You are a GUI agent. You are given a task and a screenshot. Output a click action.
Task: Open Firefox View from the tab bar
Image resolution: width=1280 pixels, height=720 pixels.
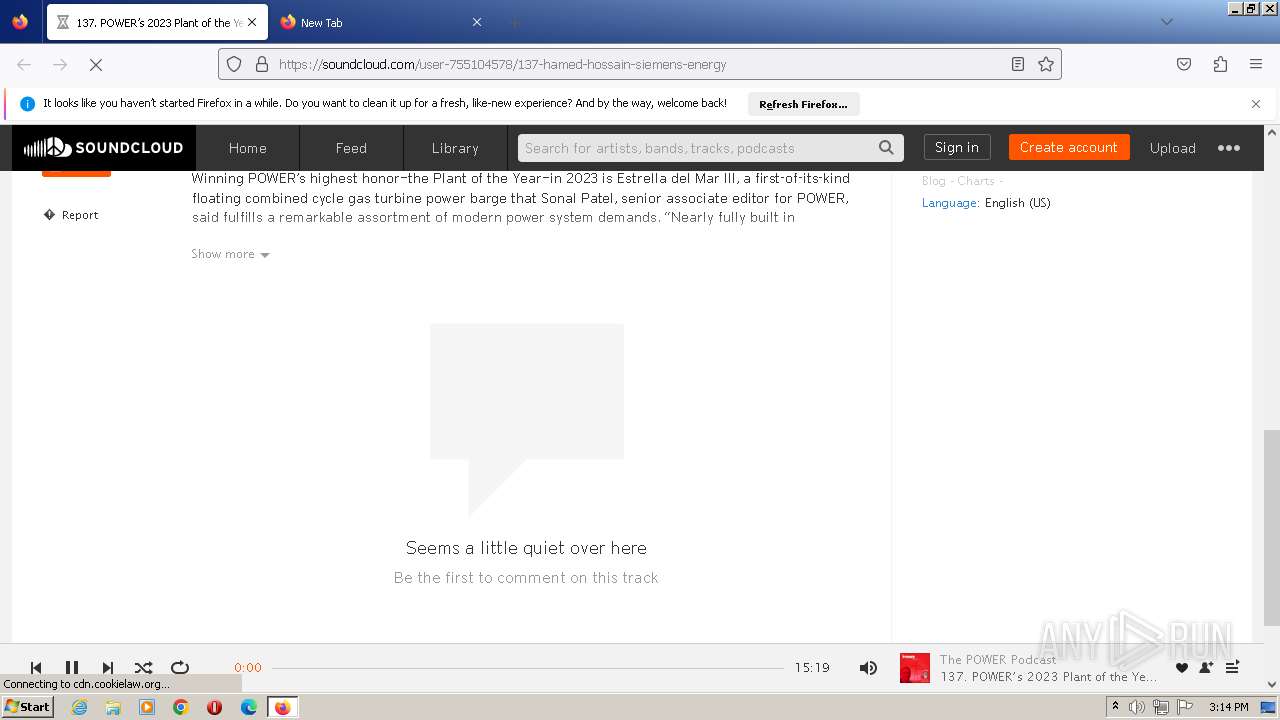point(20,22)
